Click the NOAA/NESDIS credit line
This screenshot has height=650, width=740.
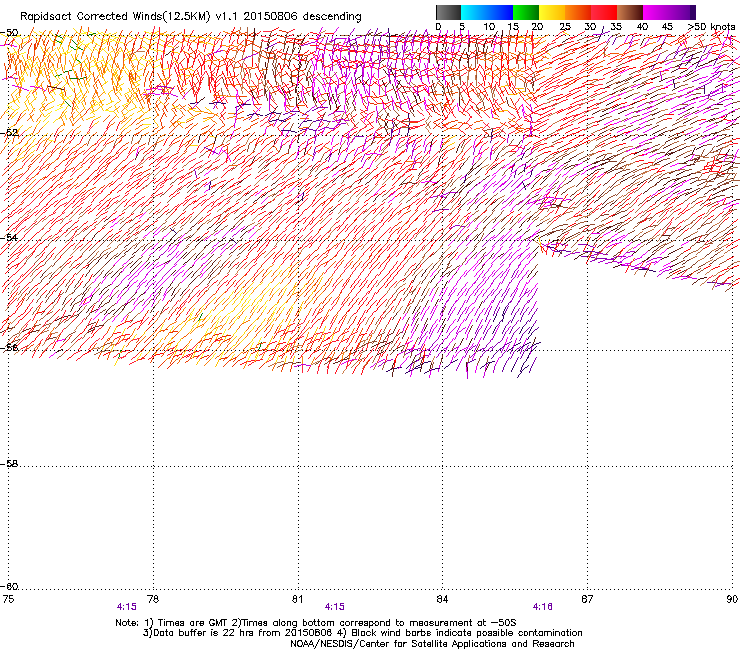[432, 644]
